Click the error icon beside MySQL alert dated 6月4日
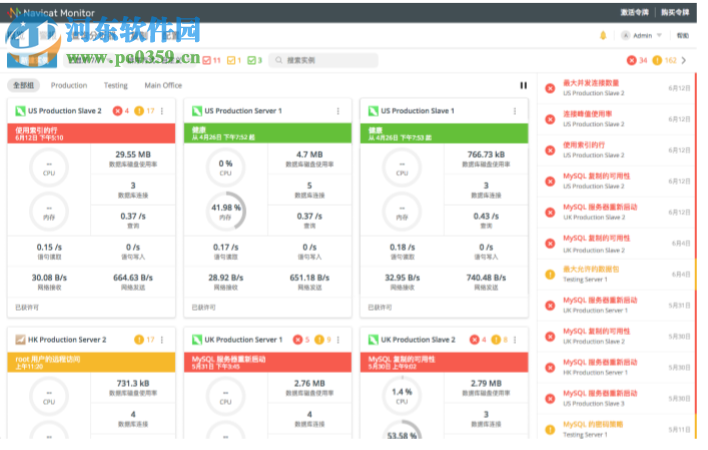 coord(550,243)
